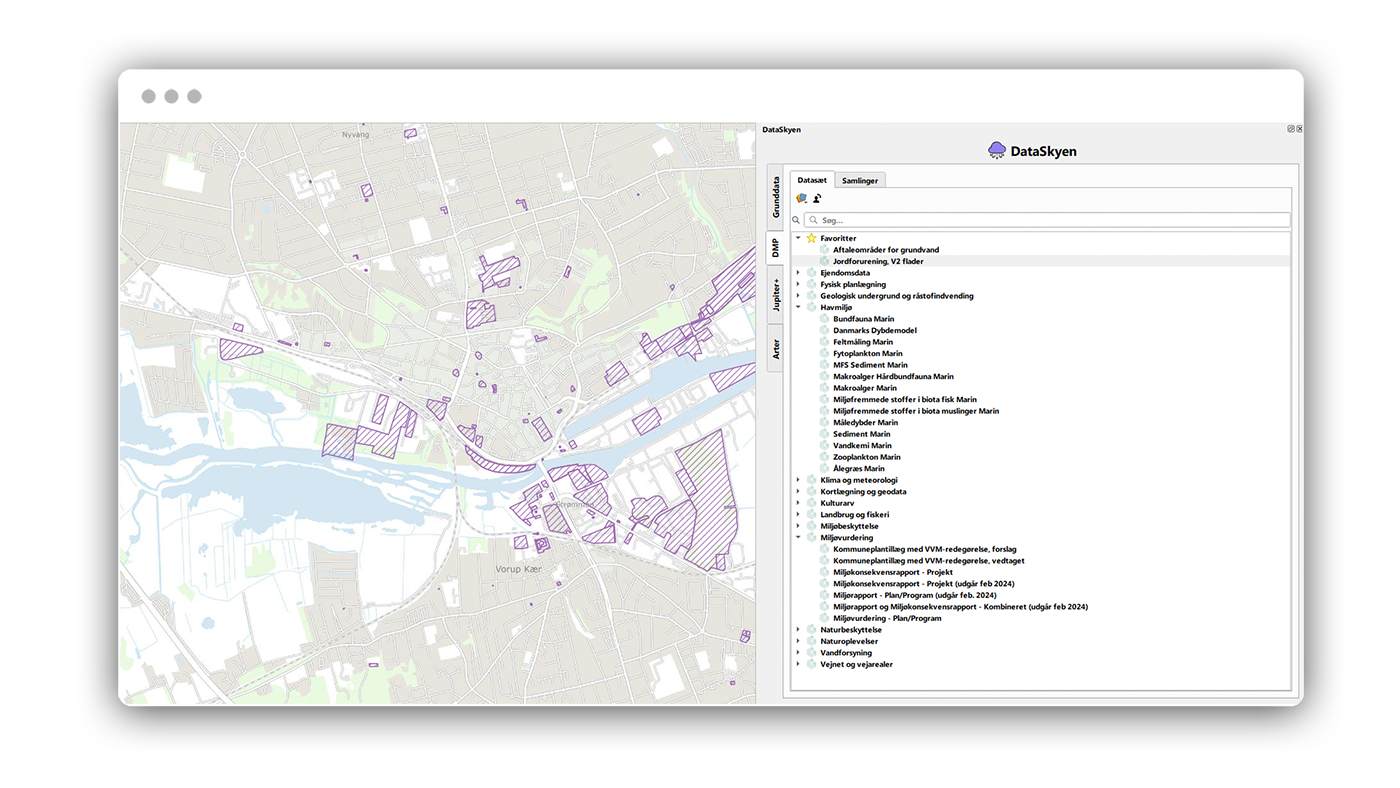Click the map layers icon under Datasæt

801,199
